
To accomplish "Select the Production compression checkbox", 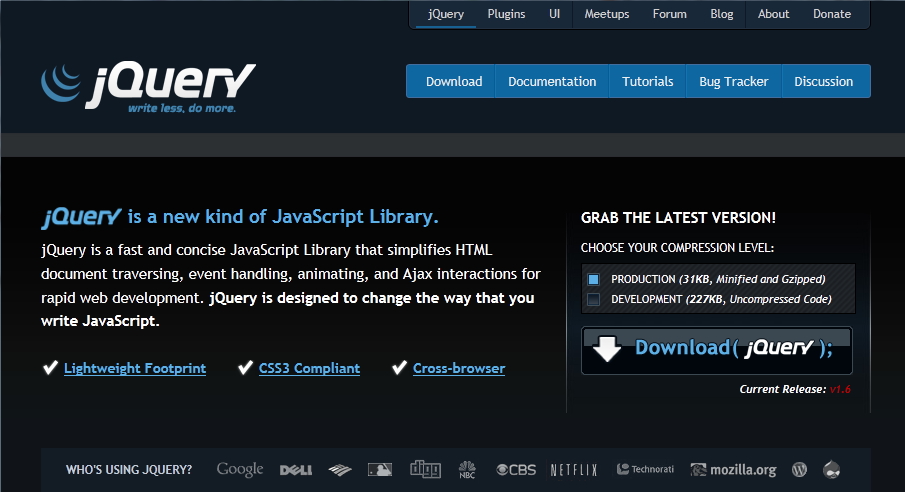I will point(593,279).
